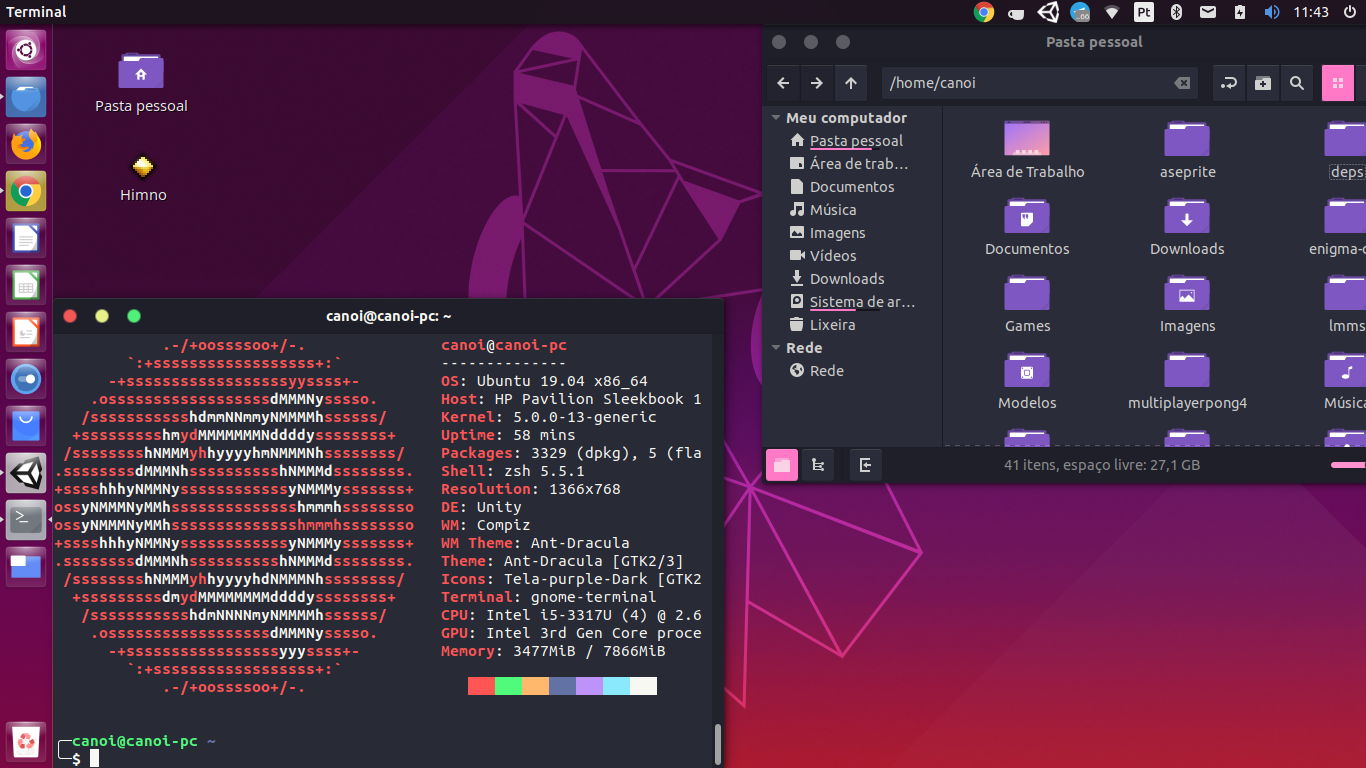Collapse the Rede section
The image size is (1366, 768).
pyautogui.click(x=776, y=348)
